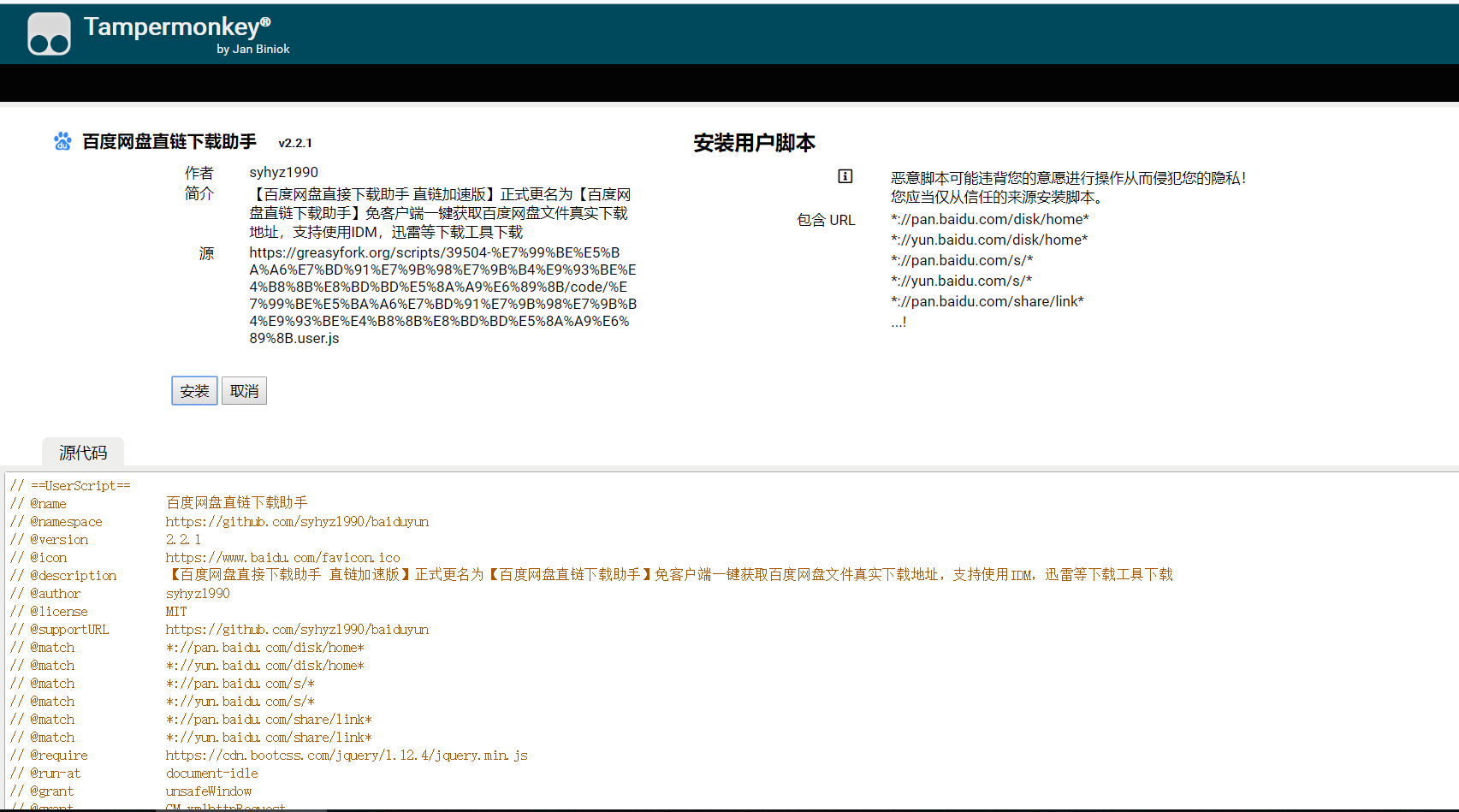The height and width of the screenshot is (812, 1459).
Task: Click the 'by Jan Biniok' text
Action: (253, 49)
